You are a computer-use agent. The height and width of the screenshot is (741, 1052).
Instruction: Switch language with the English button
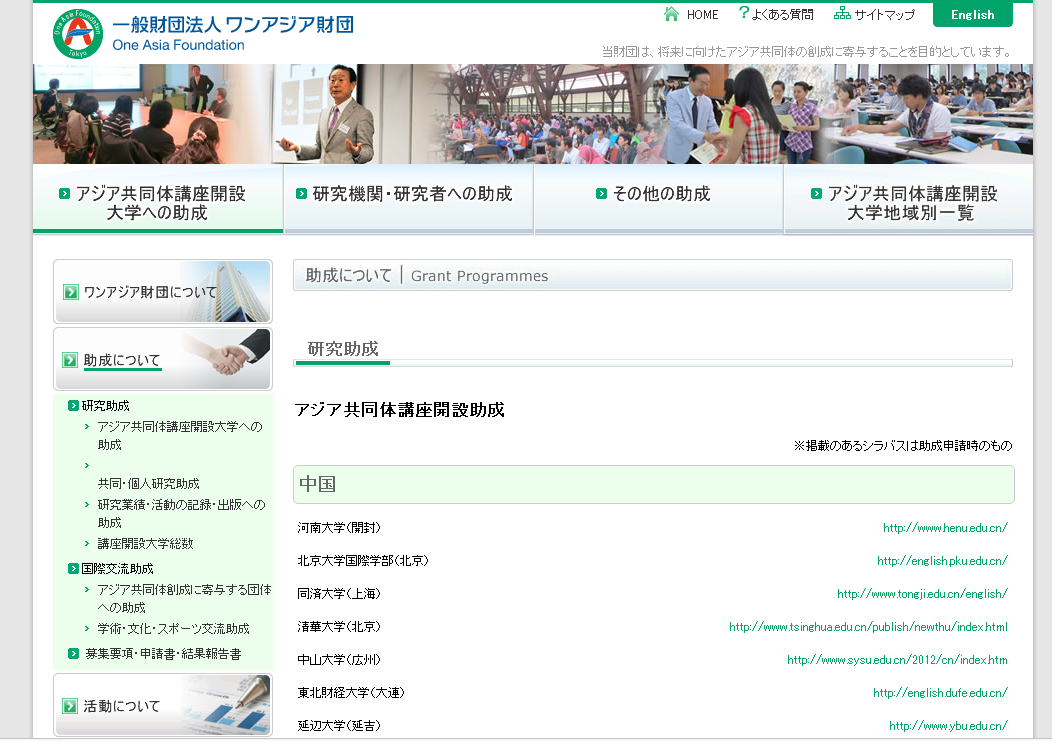972,15
